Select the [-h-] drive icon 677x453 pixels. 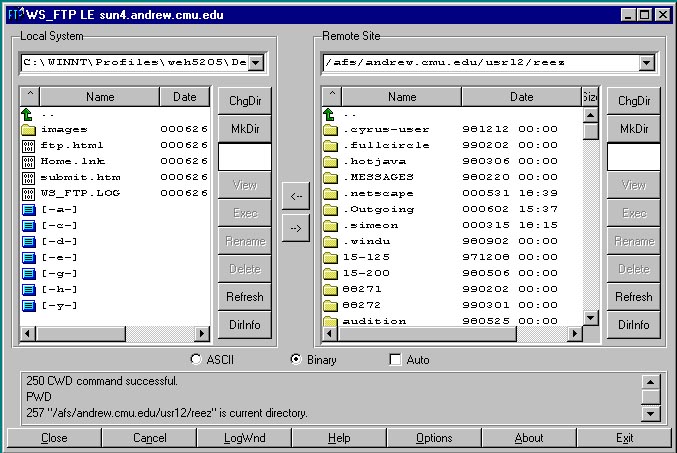coord(28,290)
